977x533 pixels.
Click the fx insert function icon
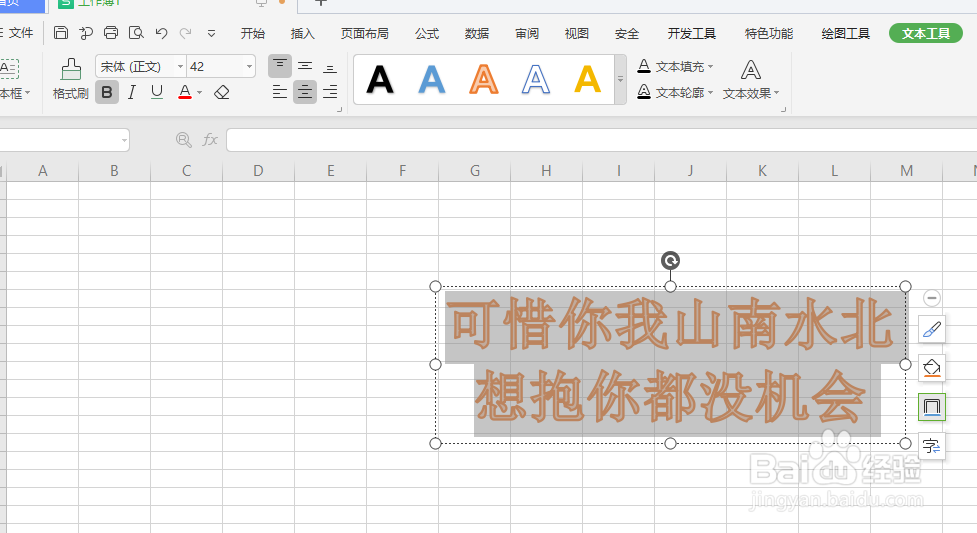tap(210, 140)
